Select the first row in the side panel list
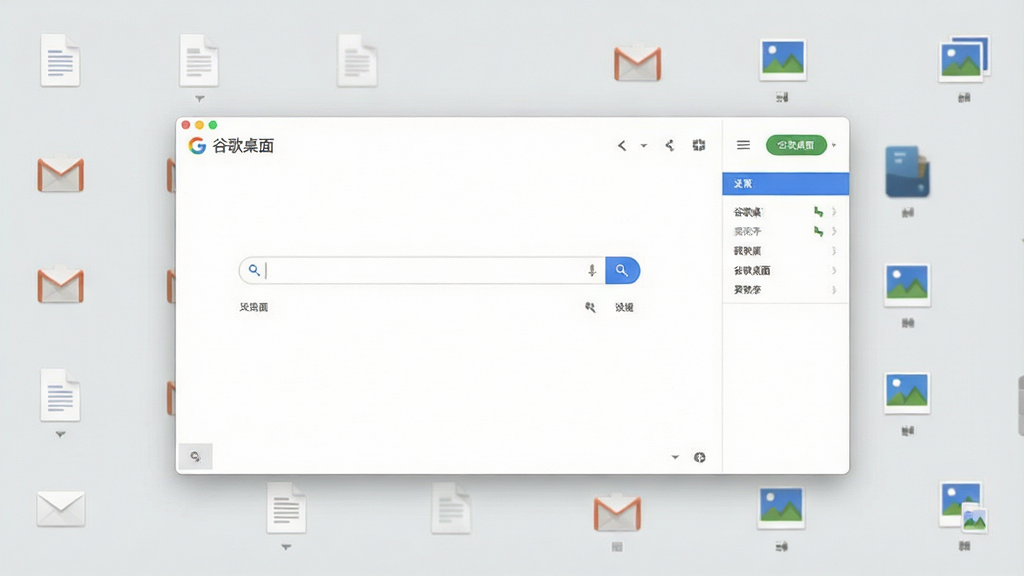Viewport: 1024px width, 576px height. (x=786, y=212)
